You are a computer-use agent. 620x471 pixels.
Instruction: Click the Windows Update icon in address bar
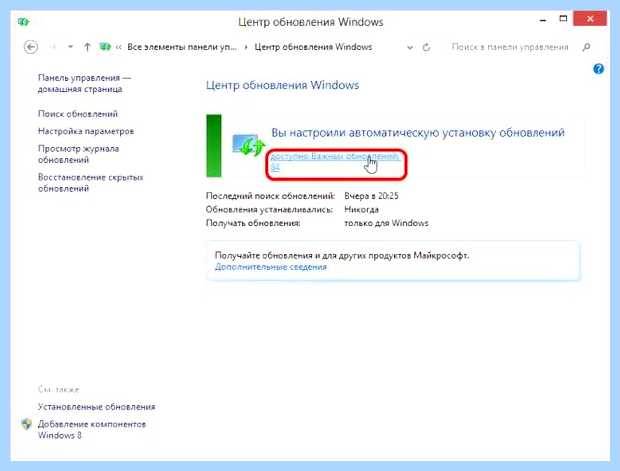click(x=105, y=47)
